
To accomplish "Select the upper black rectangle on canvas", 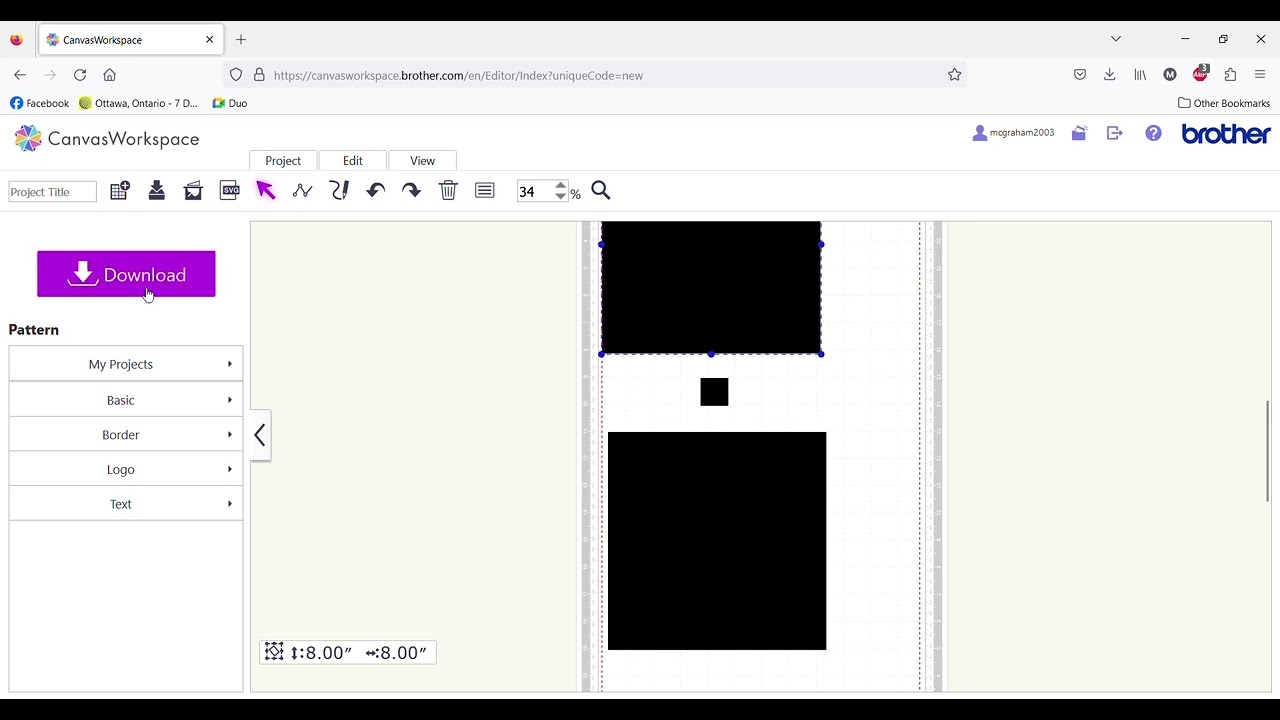I will coord(711,288).
